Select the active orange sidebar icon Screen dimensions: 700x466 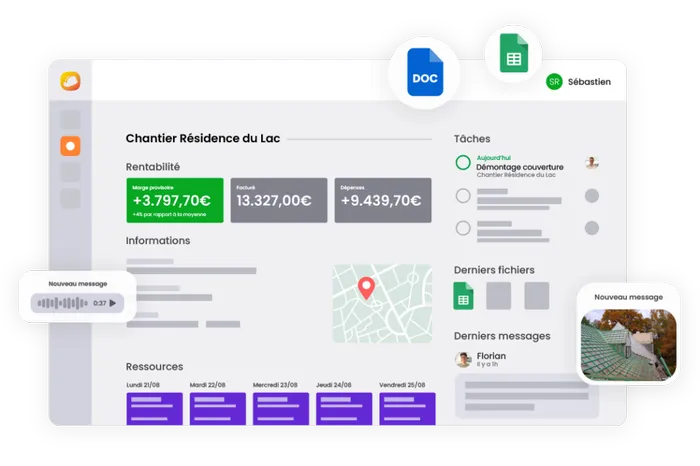(70, 146)
